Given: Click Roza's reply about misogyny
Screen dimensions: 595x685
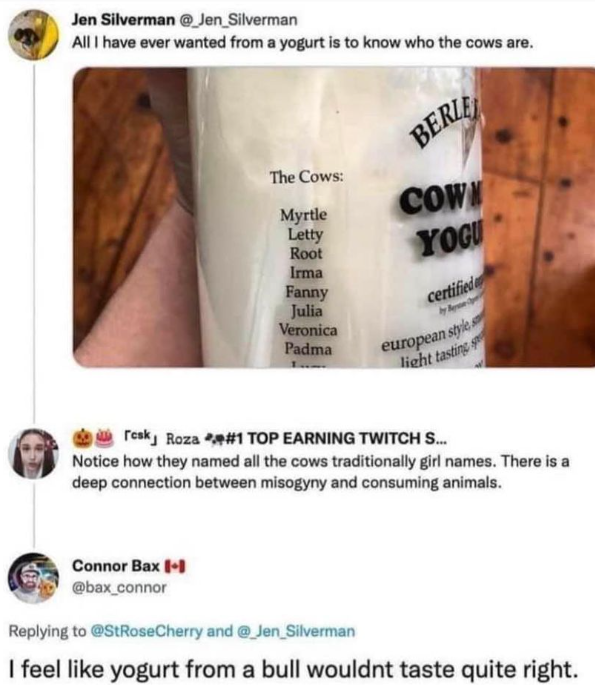Looking at the screenshot, I should pos(321,472).
